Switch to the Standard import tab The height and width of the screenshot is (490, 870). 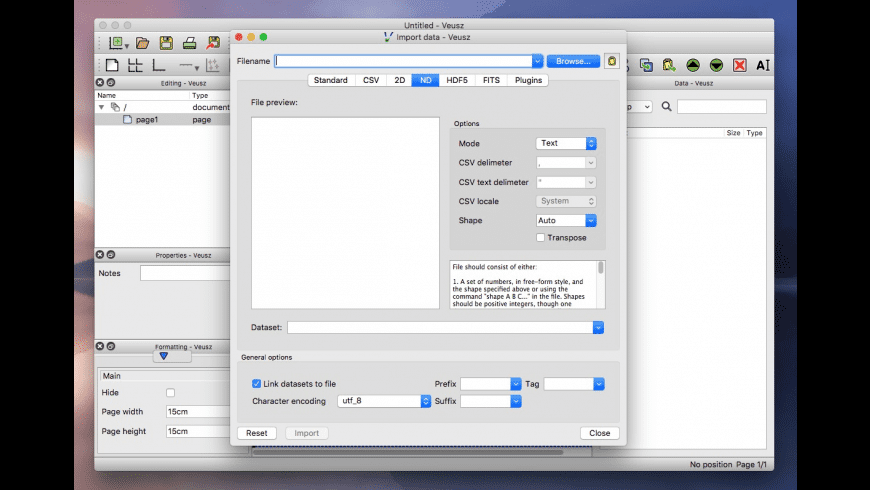tap(331, 80)
